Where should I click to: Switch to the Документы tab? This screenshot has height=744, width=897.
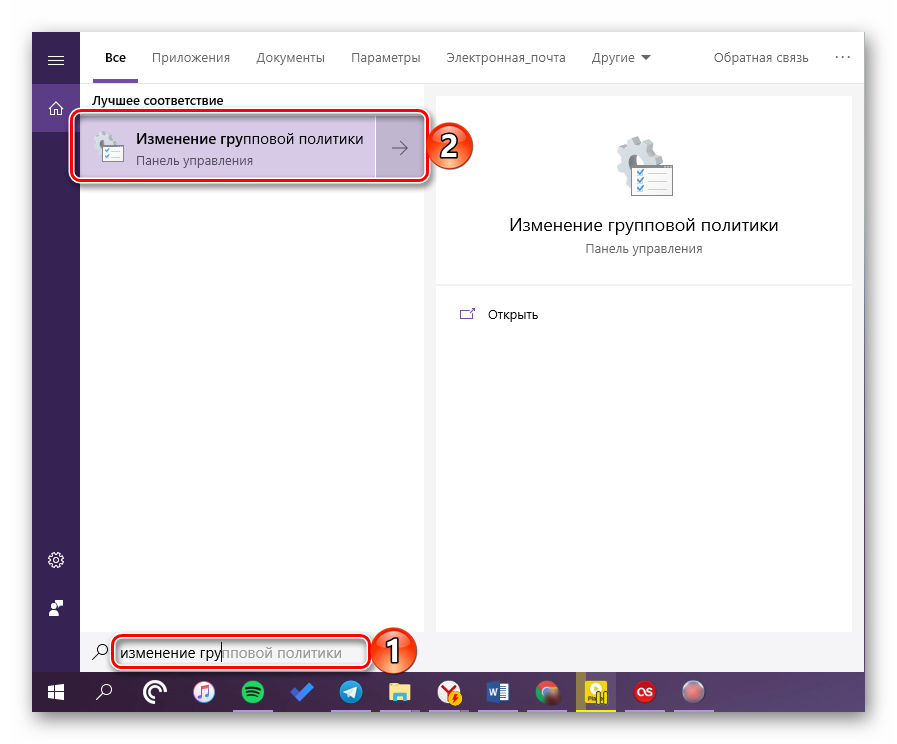pos(290,58)
